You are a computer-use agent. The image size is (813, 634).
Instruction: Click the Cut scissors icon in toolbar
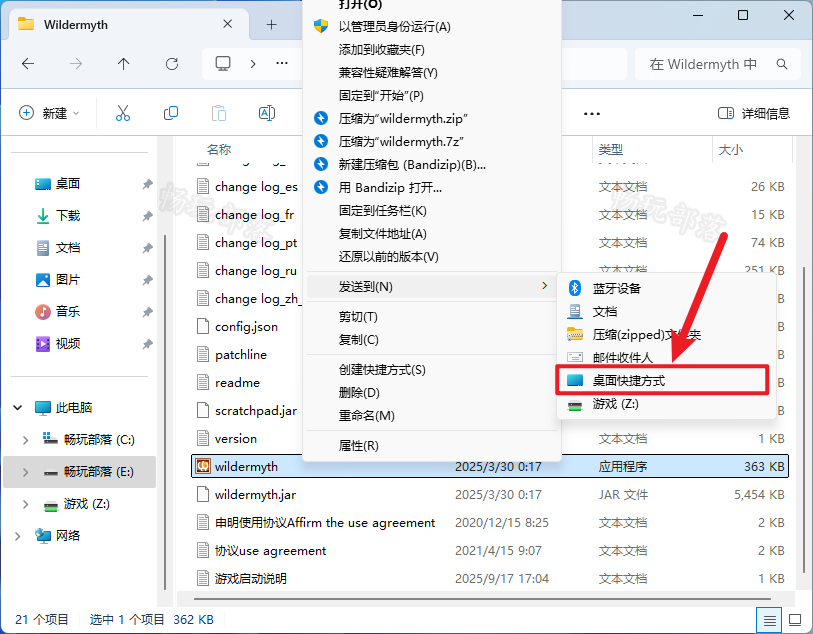(123, 113)
